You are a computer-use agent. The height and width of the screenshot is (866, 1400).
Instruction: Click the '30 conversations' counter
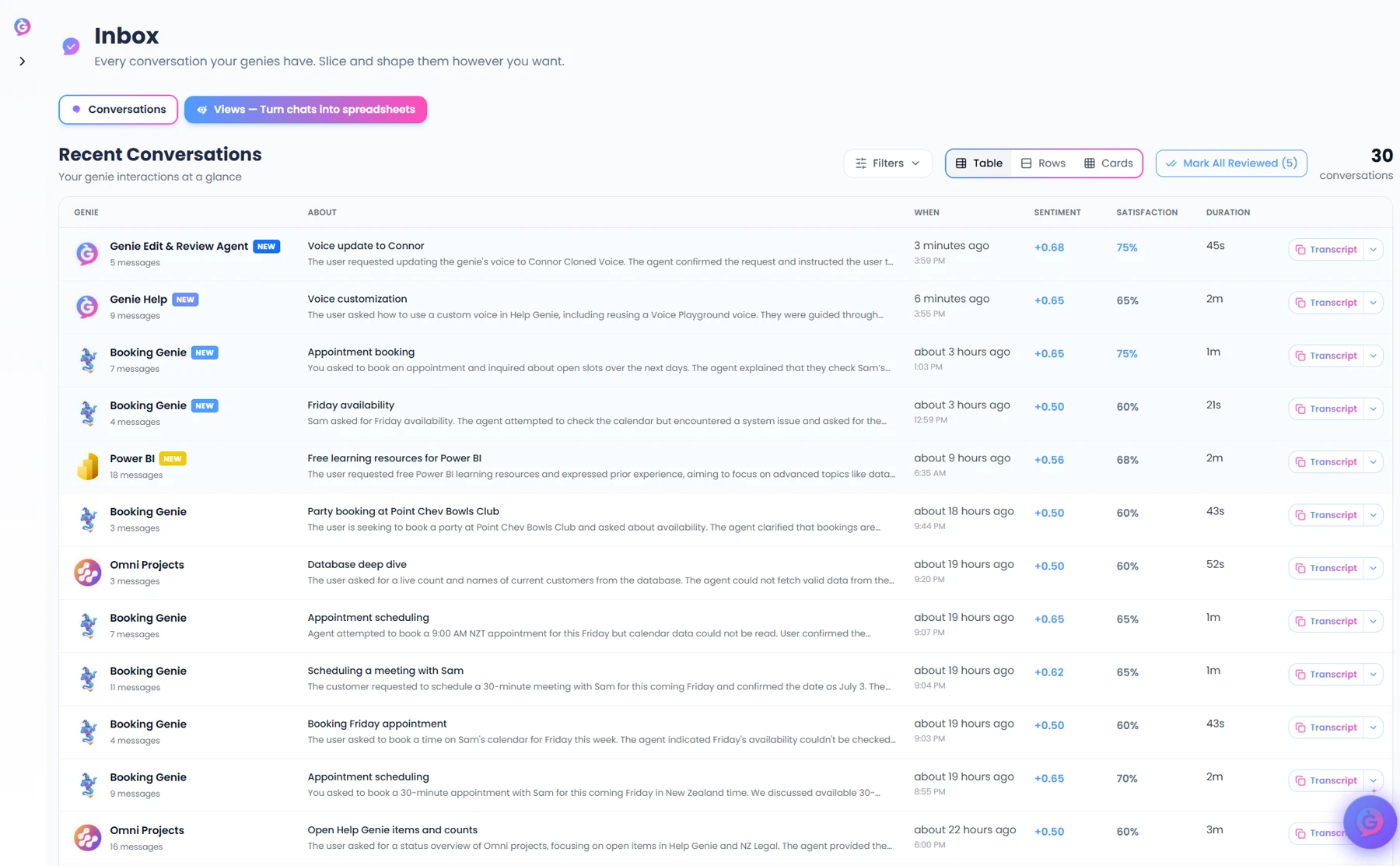point(1356,163)
